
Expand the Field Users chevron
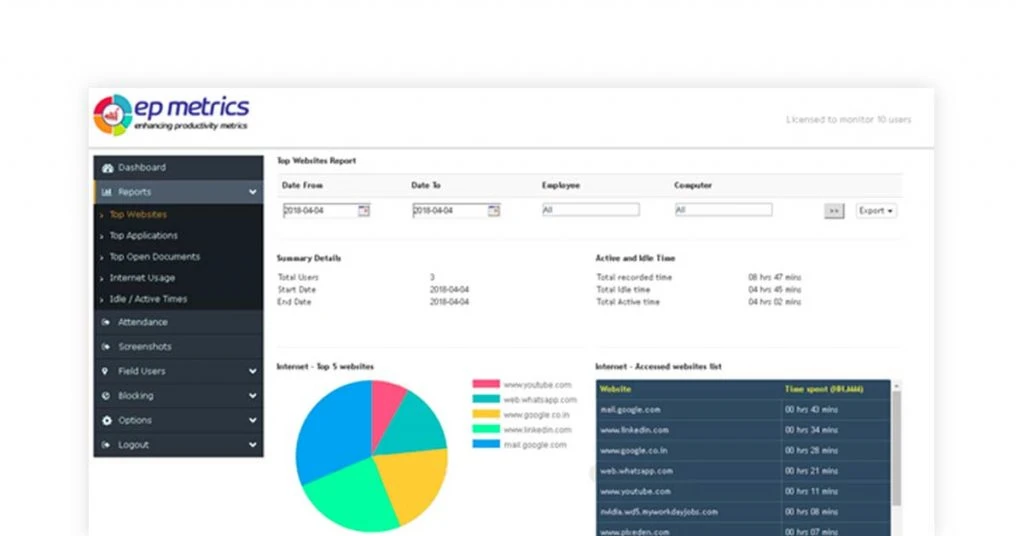point(253,371)
